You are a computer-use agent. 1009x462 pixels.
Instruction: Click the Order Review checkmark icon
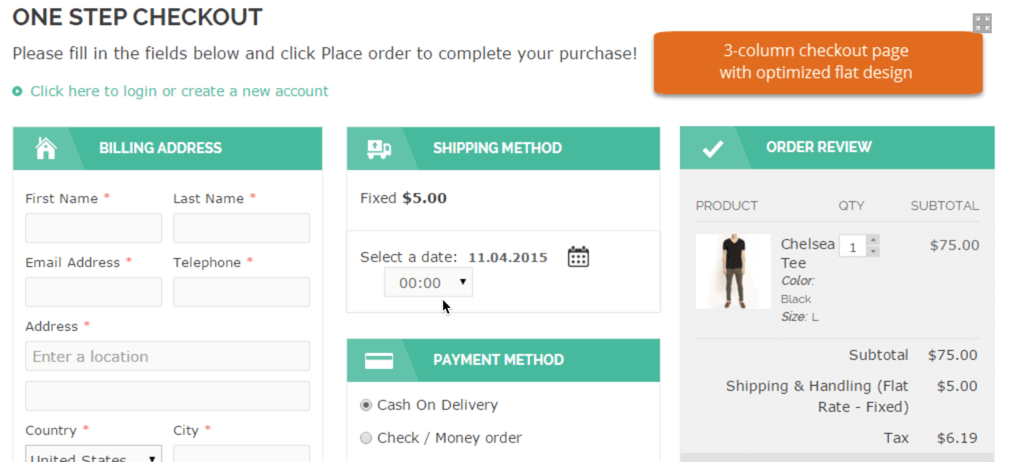[x=712, y=148]
